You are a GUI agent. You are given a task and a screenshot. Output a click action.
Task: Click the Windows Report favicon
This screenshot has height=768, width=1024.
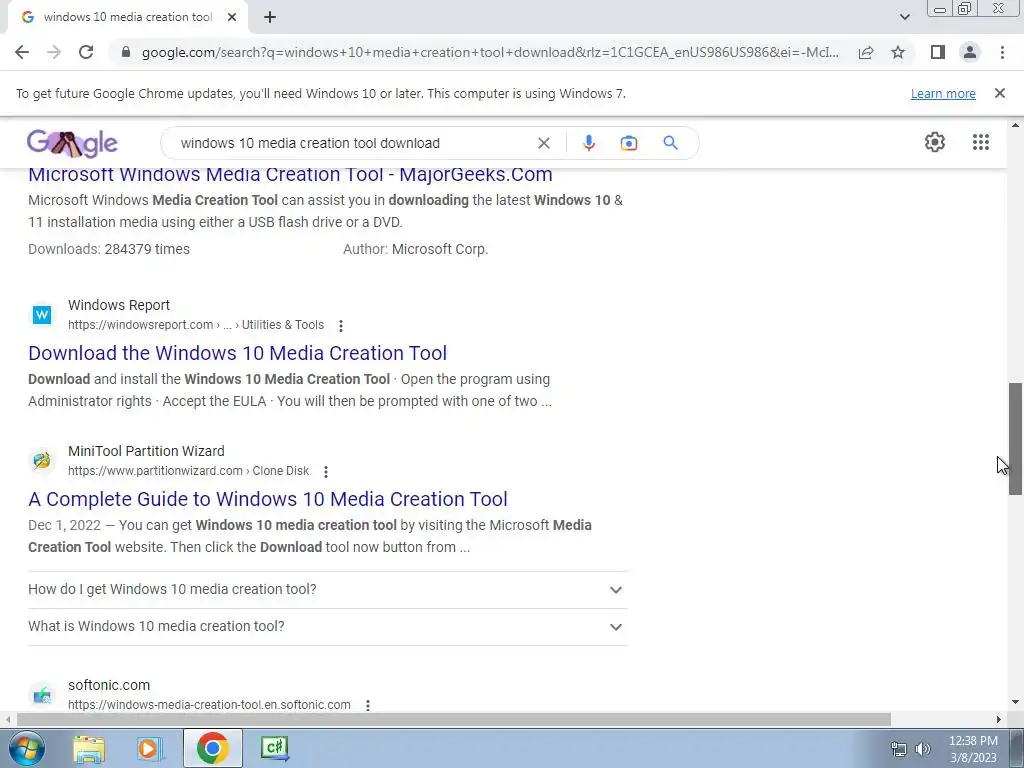(x=42, y=315)
